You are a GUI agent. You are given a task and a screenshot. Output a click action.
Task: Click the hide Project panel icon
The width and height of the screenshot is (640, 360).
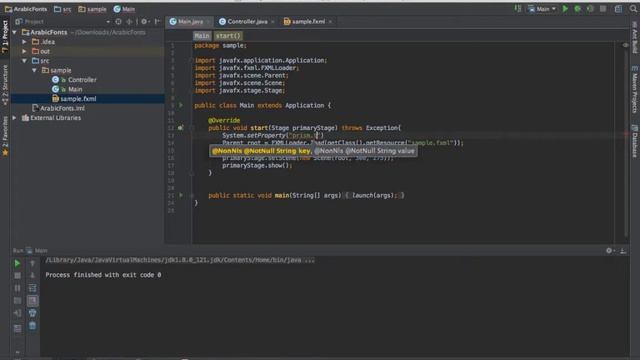click(x=157, y=22)
